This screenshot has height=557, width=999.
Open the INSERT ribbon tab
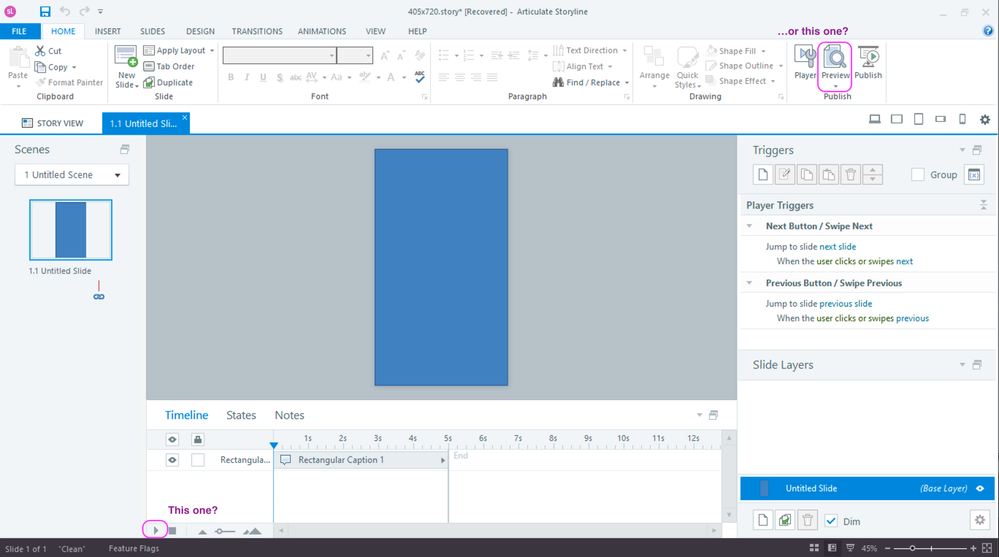click(107, 31)
